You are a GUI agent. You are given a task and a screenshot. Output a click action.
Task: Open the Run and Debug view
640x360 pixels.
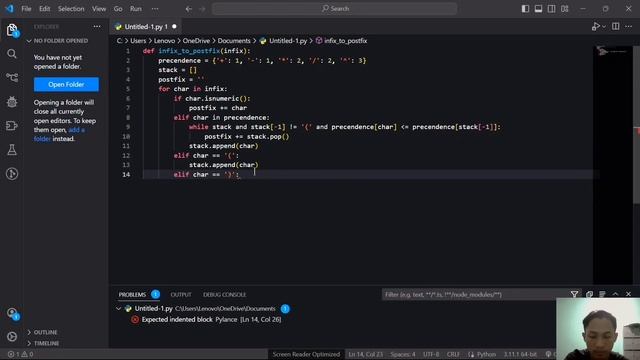tap(12, 102)
